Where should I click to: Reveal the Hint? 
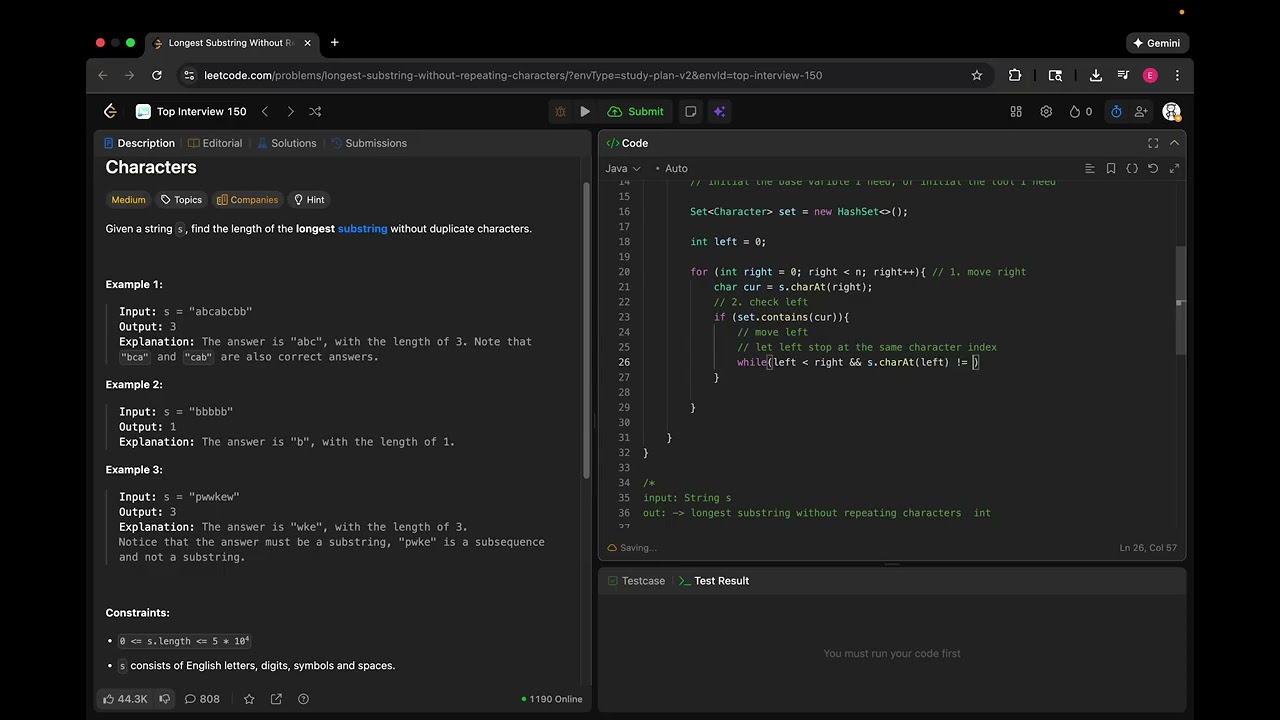(x=309, y=200)
